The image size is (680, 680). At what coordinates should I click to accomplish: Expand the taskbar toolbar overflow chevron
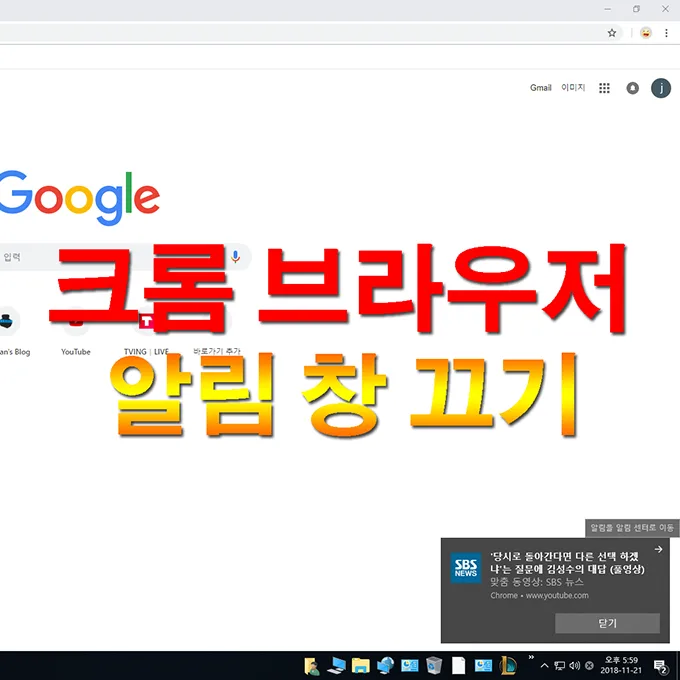click(x=531, y=658)
